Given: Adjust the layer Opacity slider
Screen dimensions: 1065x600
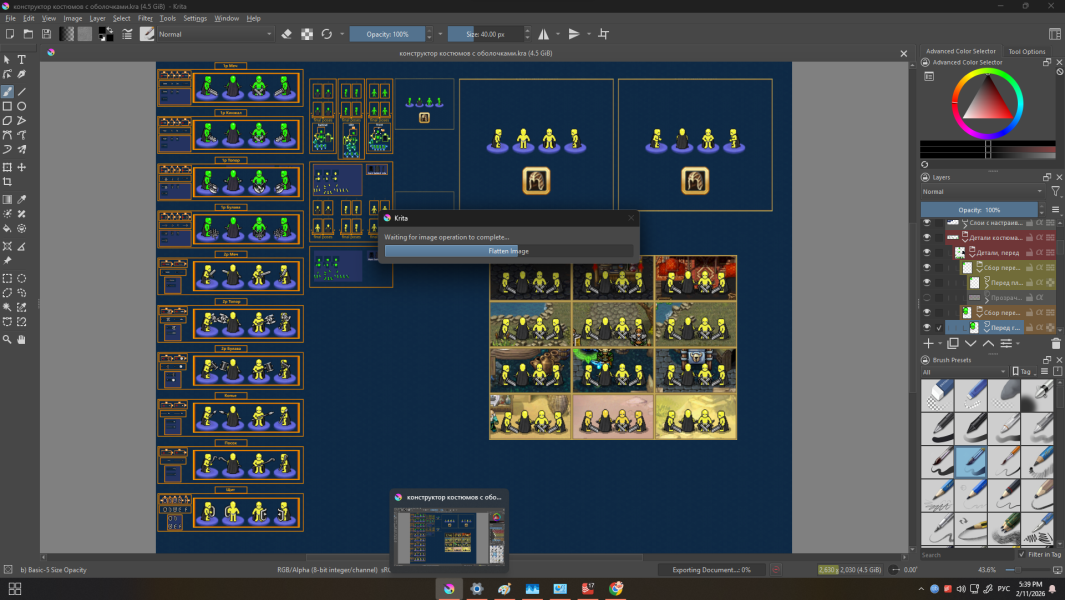Looking at the screenshot, I should click(x=979, y=210).
